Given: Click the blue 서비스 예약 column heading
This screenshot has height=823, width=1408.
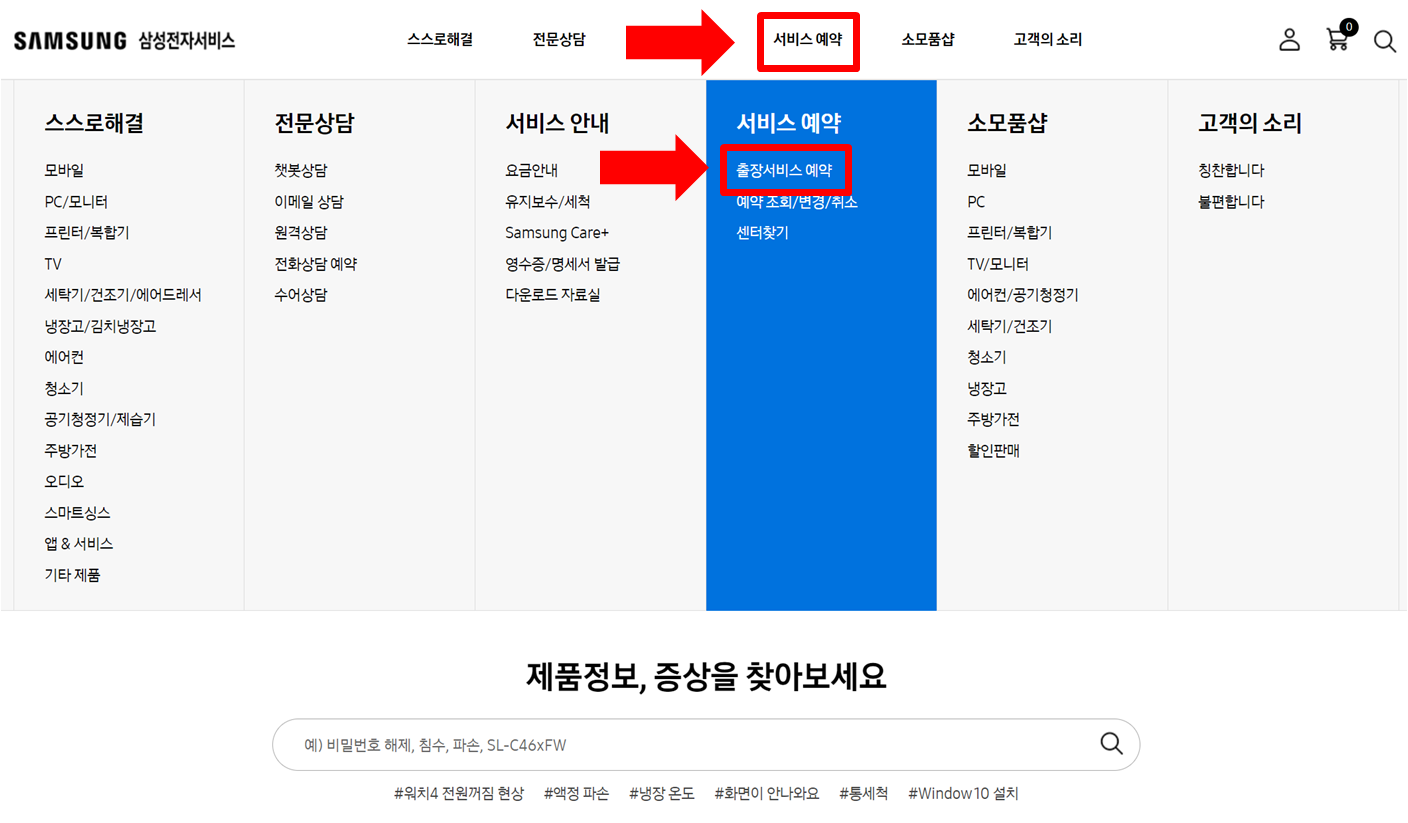Looking at the screenshot, I should coord(788,124).
